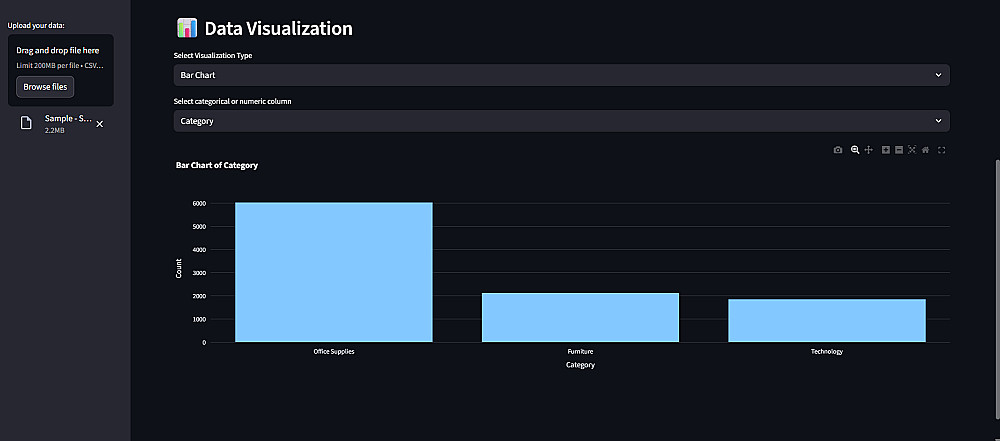Click the Count y-axis title

click(x=179, y=269)
